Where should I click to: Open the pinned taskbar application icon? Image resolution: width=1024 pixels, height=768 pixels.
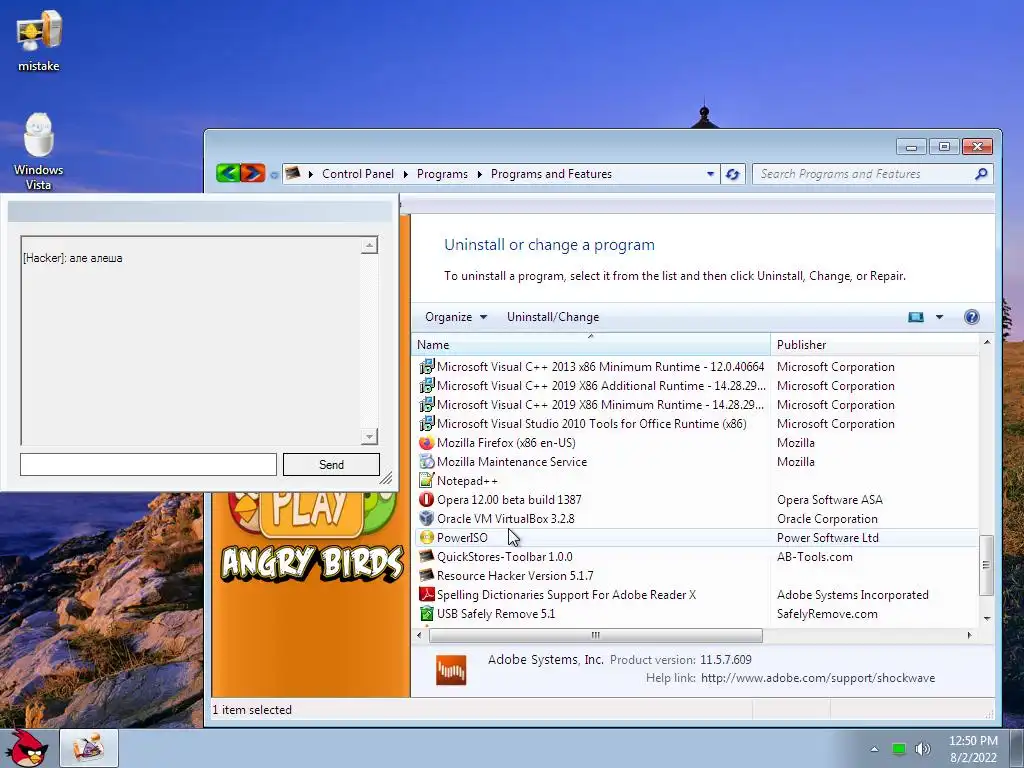(x=89, y=748)
